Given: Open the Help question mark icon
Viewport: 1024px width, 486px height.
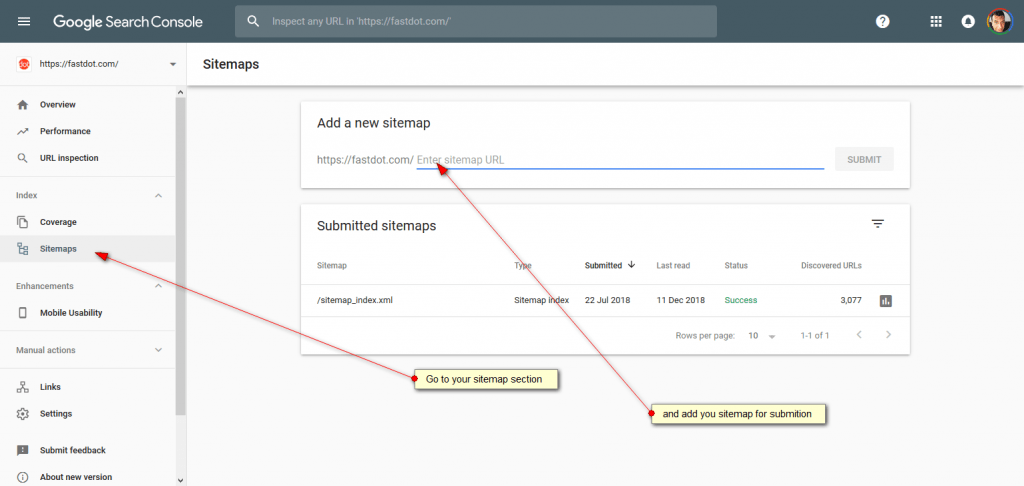Looking at the screenshot, I should [882, 22].
